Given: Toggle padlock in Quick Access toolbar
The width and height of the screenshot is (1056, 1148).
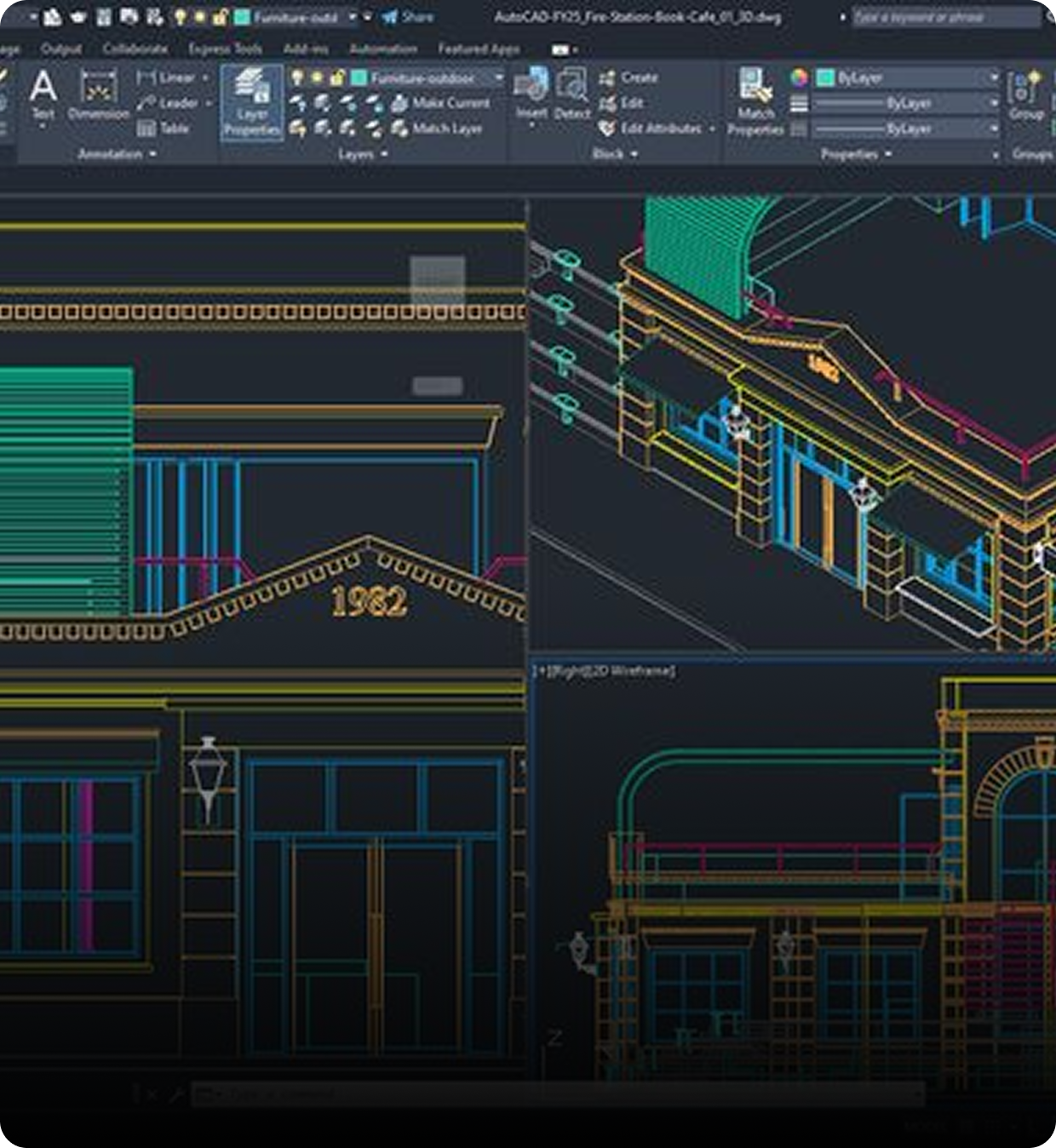Looking at the screenshot, I should click(x=220, y=17).
